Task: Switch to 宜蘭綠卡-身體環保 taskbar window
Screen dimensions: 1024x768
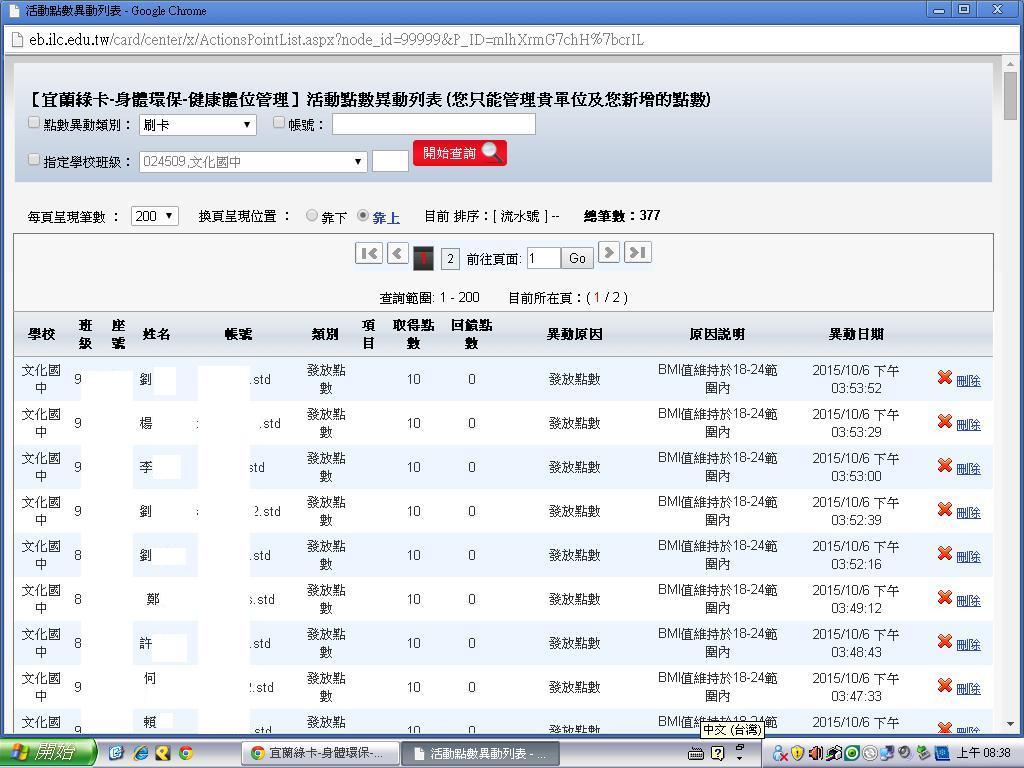Action: tap(320, 753)
